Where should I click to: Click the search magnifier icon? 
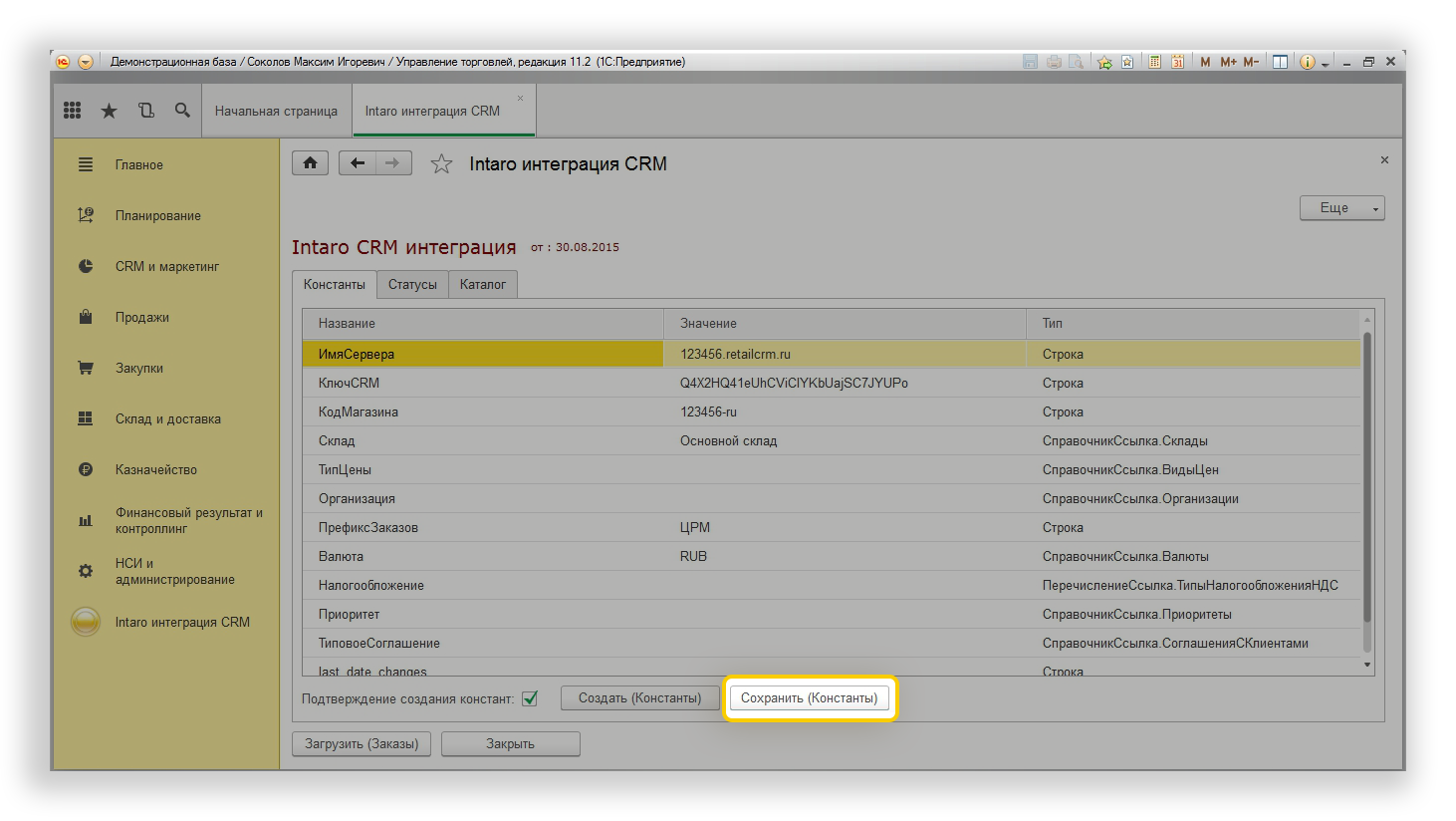coord(182,111)
